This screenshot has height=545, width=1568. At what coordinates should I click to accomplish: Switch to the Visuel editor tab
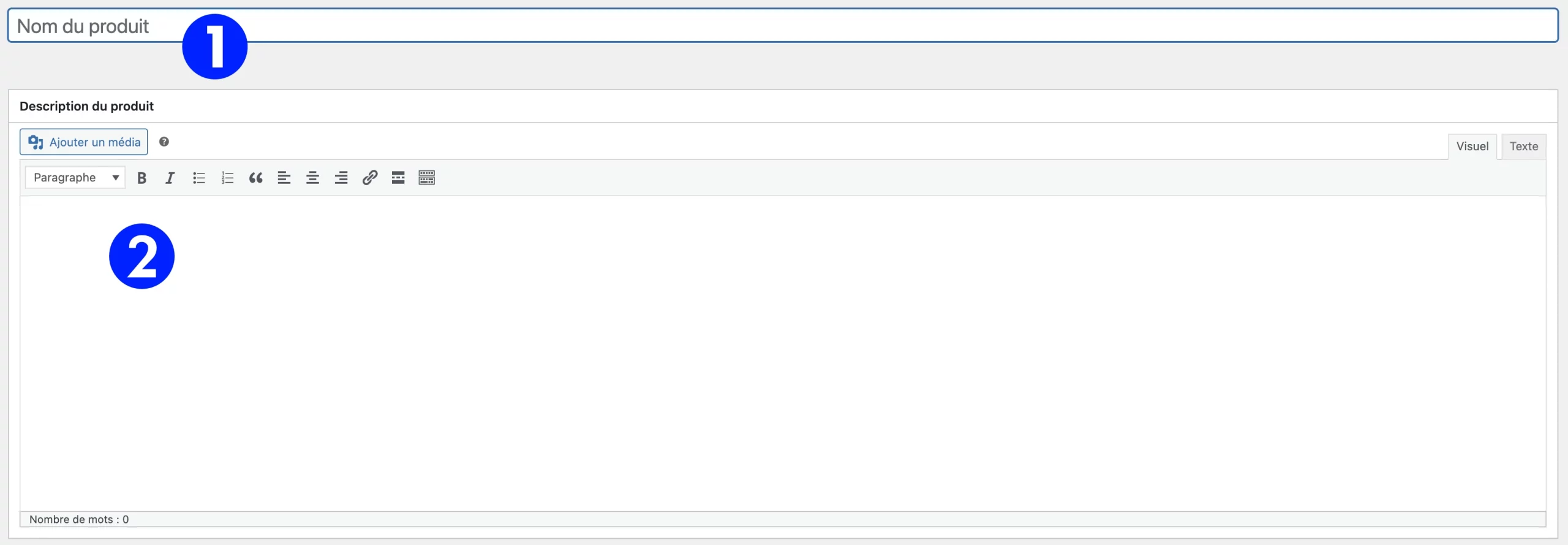click(1472, 147)
